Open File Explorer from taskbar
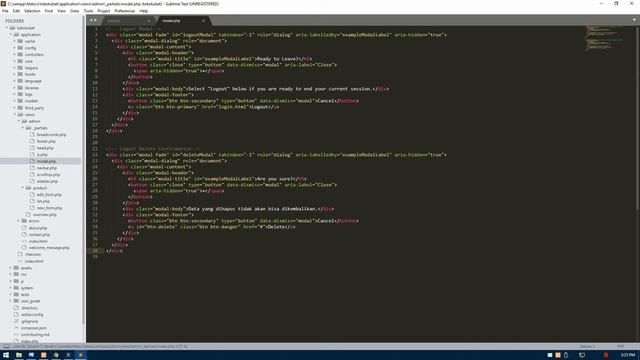Image resolution: width=640 pixels, height=360 pixels. click(x=19, y=355)
